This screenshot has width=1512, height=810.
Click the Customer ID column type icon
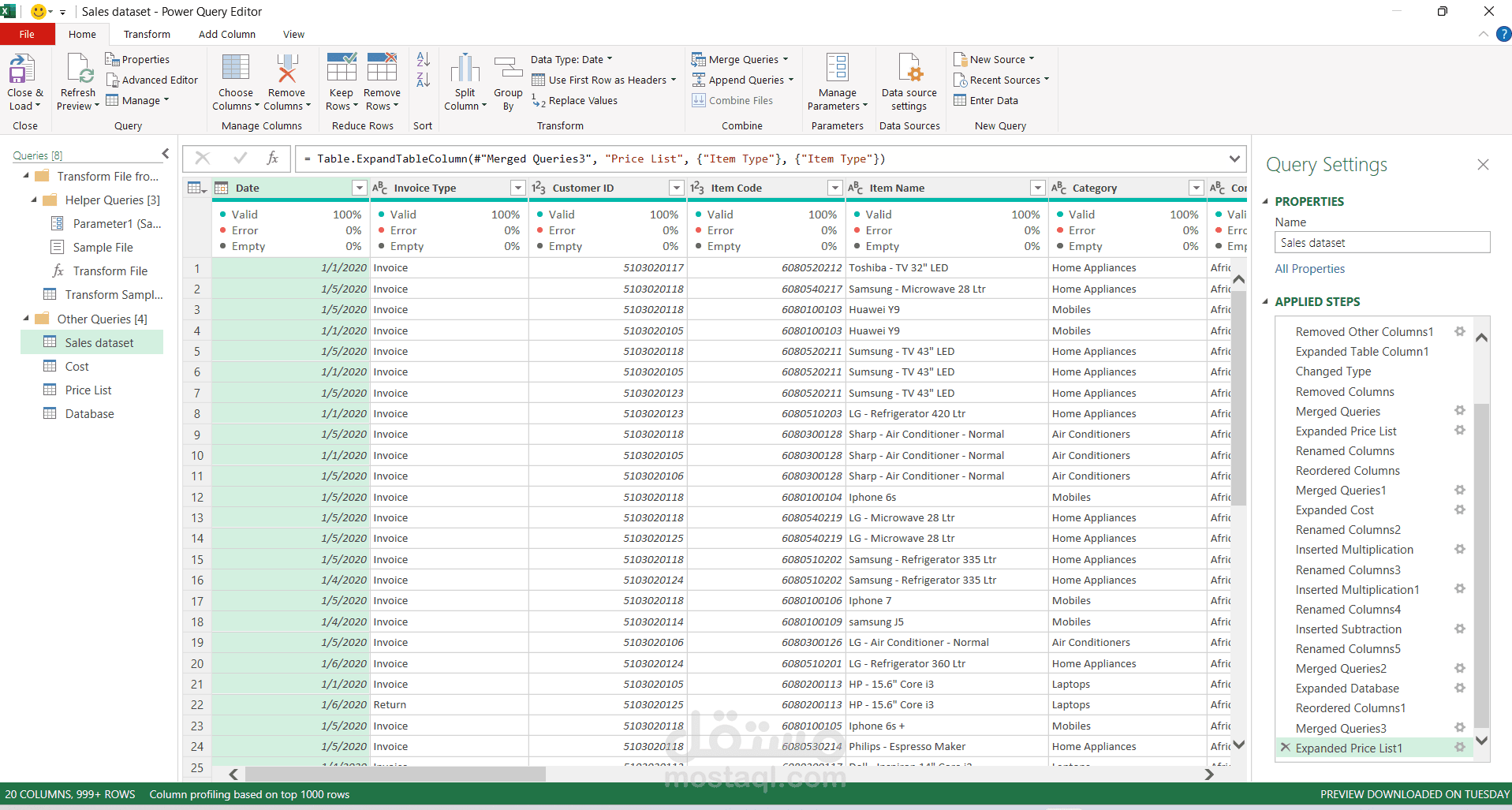pos(539,188)
